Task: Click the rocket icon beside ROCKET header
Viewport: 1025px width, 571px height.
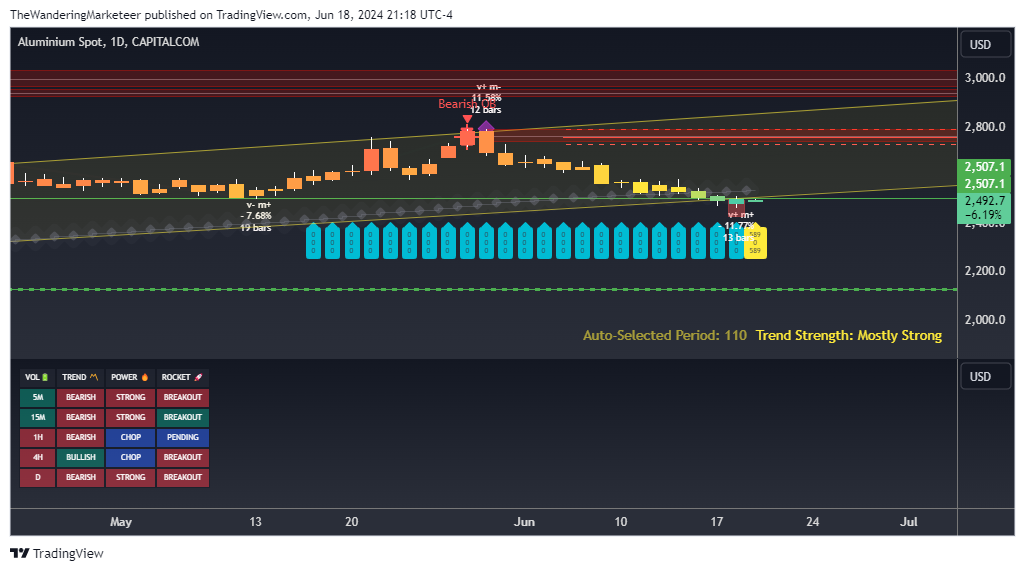Action: click(x=199, y=377)
